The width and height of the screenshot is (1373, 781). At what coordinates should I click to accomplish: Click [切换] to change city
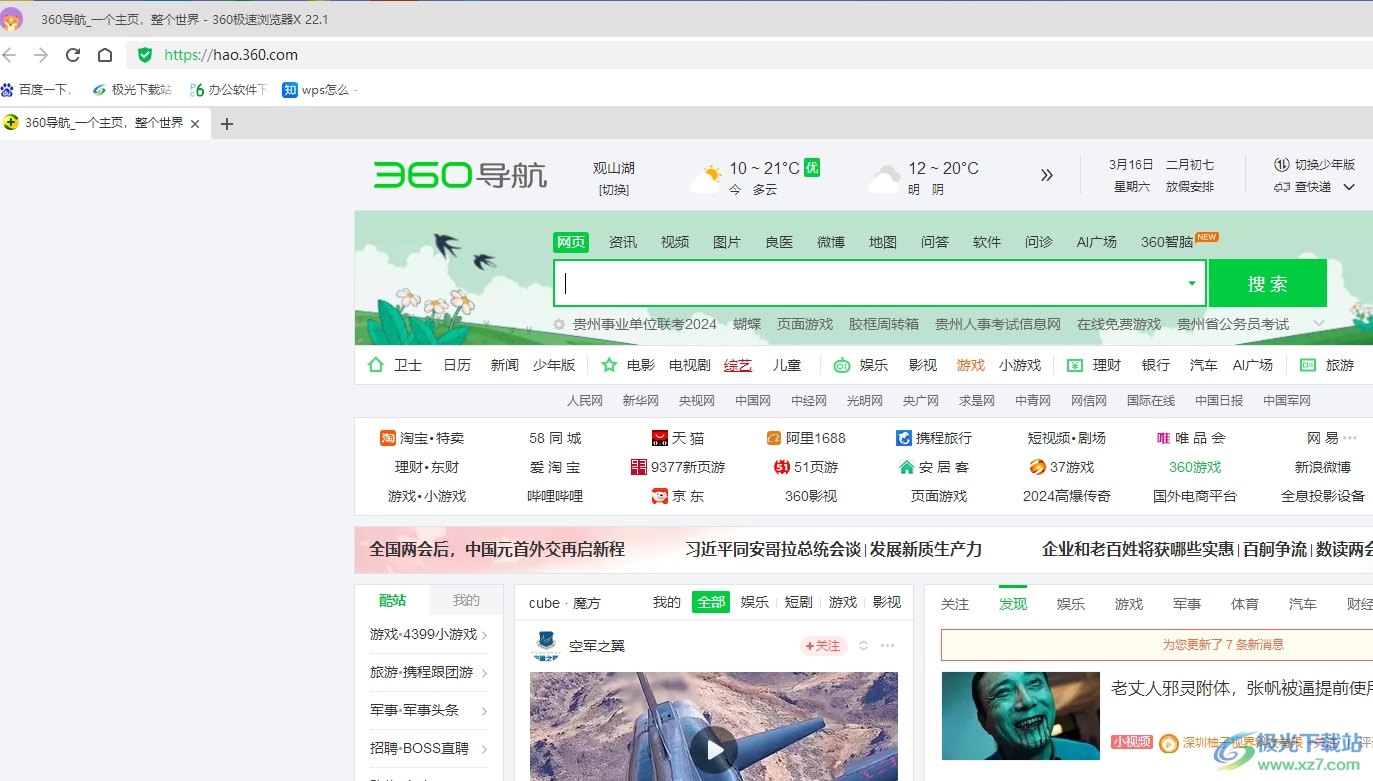614,190
